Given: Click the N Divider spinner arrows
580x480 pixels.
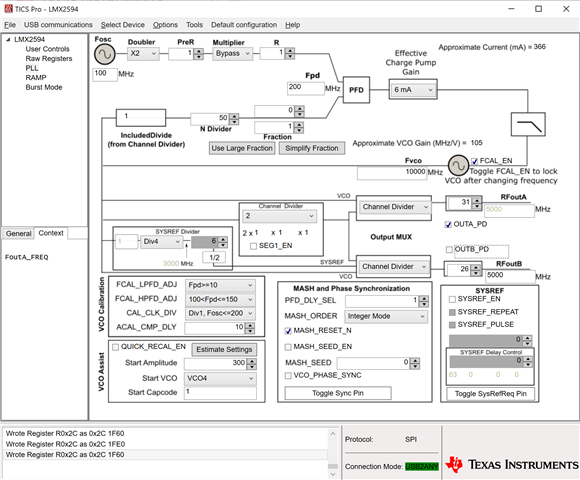Looking at the screenshot, I should [x=234, y=119].
